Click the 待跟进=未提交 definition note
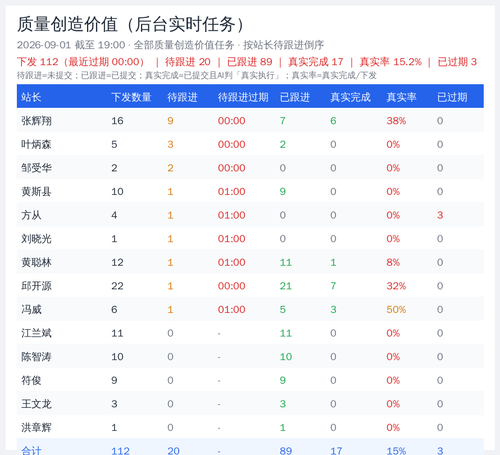This screenshot has height=455, width=500. coord(45,75)
